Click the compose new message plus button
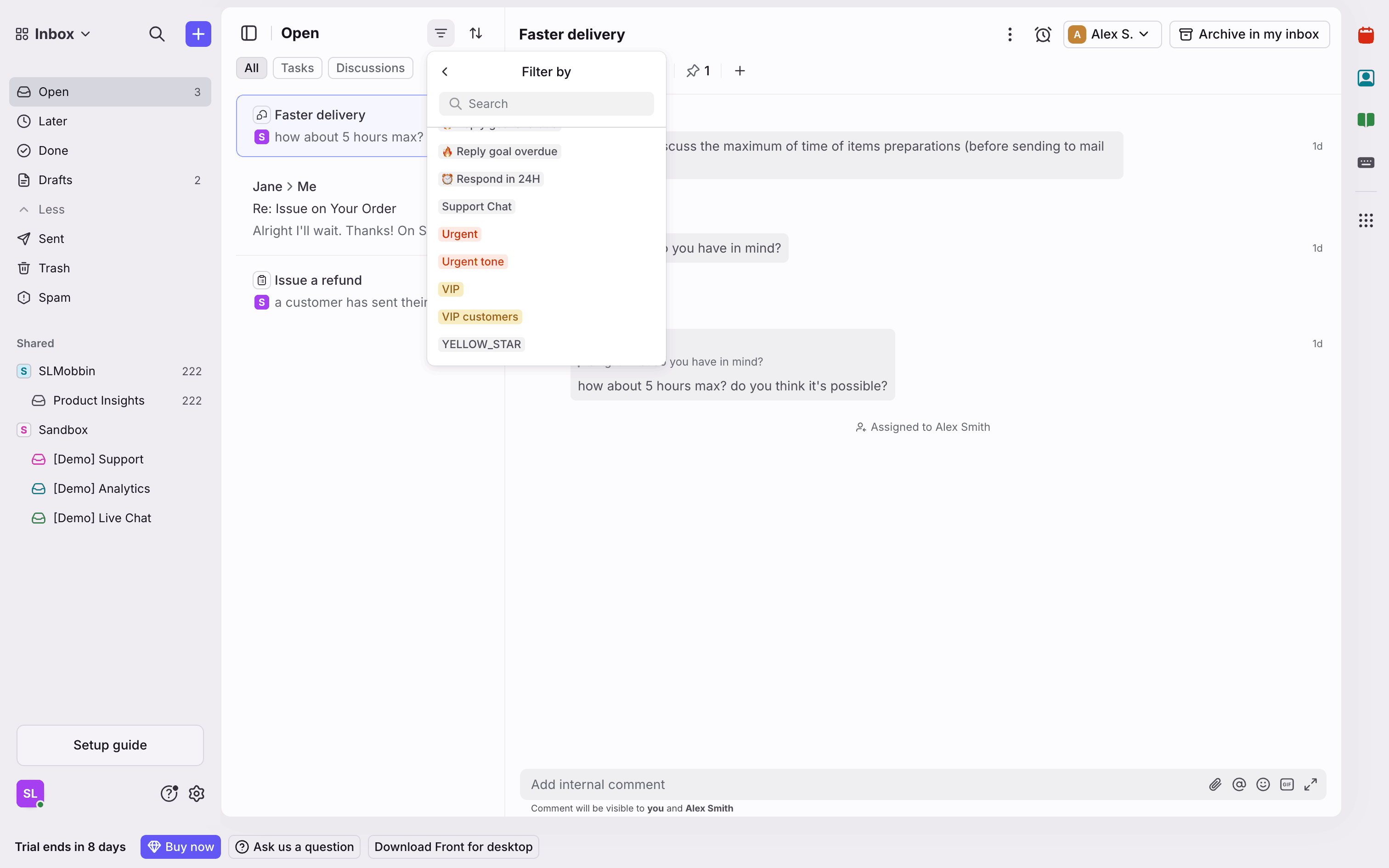This screenshot has height=868, width=1389. tap(198, 34)
